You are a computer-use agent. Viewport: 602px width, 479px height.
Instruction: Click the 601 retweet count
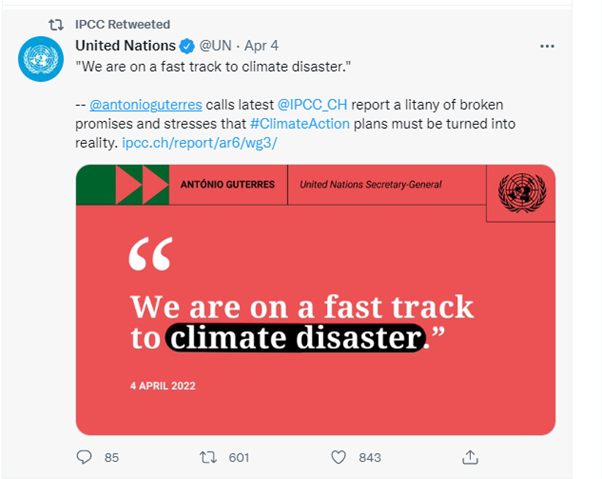click(x=239, y=458)
